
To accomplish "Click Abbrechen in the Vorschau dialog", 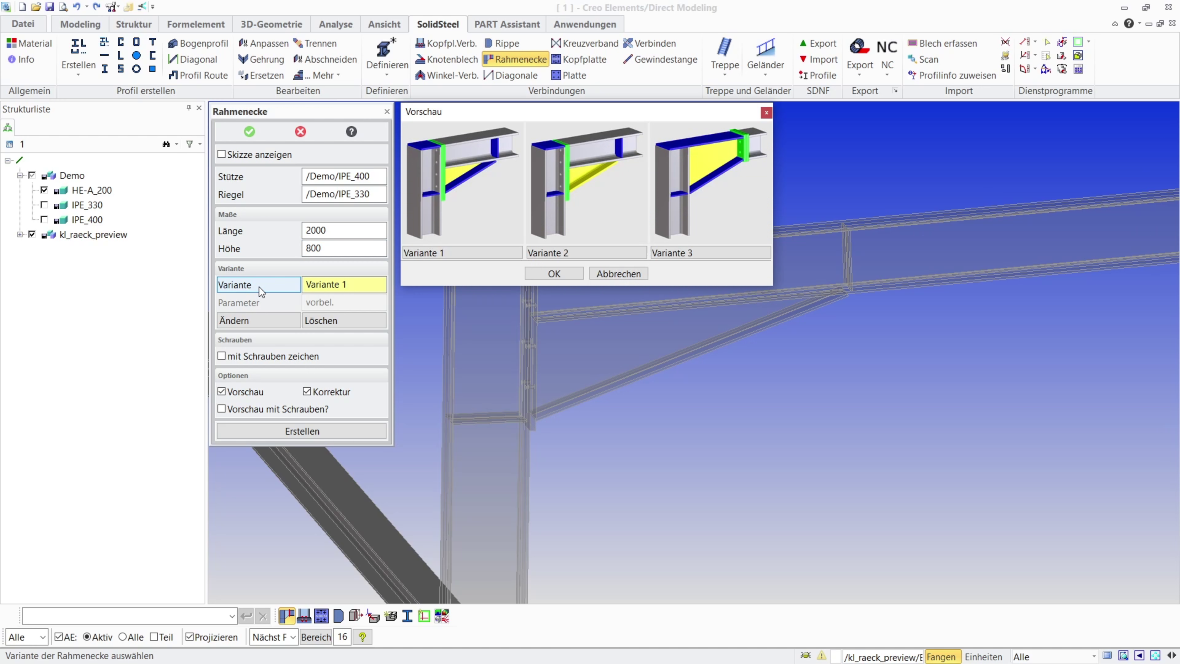I will pos(619,274).
